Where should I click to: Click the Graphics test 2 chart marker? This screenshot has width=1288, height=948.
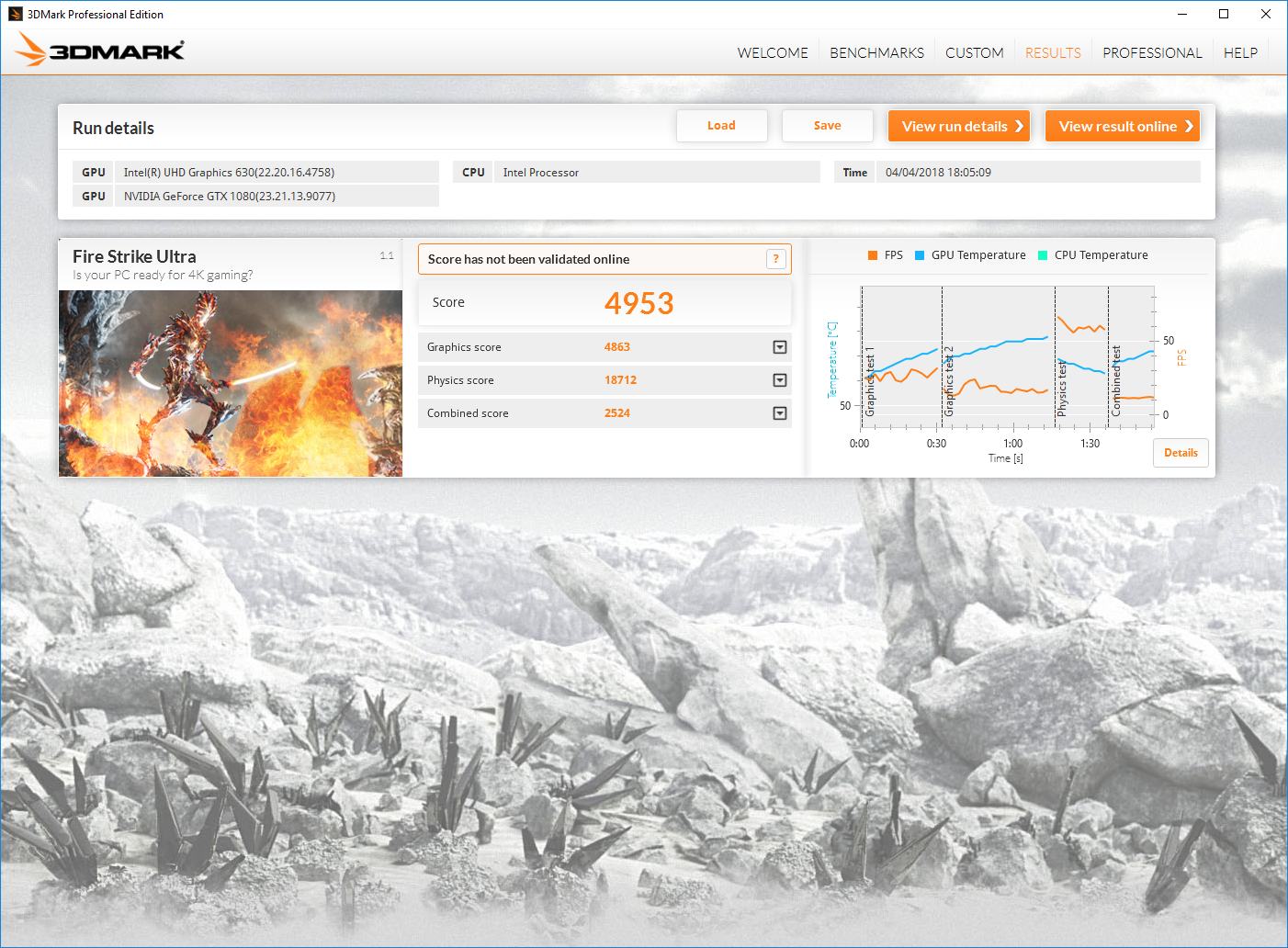tap(950, 381)
